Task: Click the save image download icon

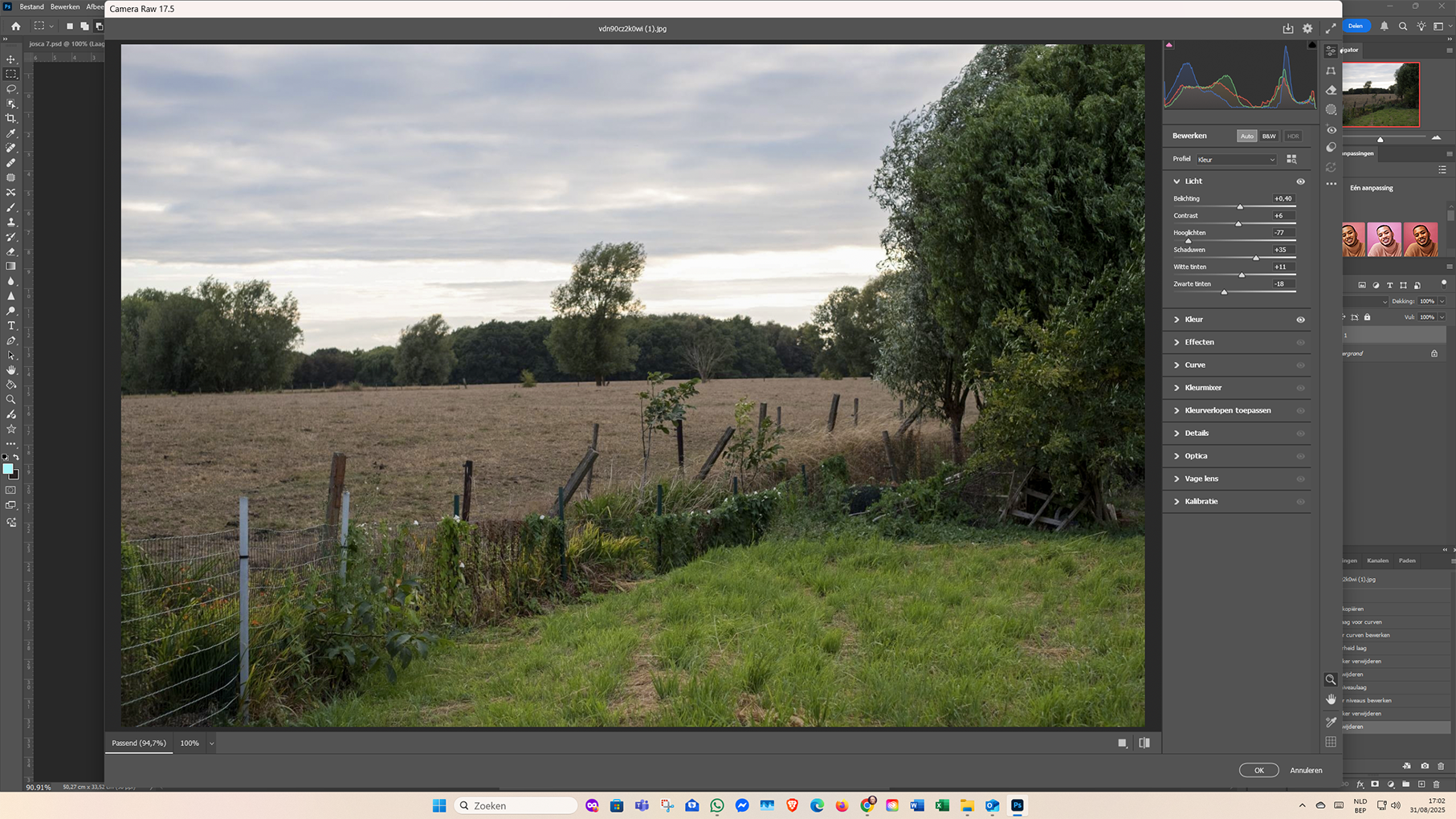Action: coord(1287,28)
